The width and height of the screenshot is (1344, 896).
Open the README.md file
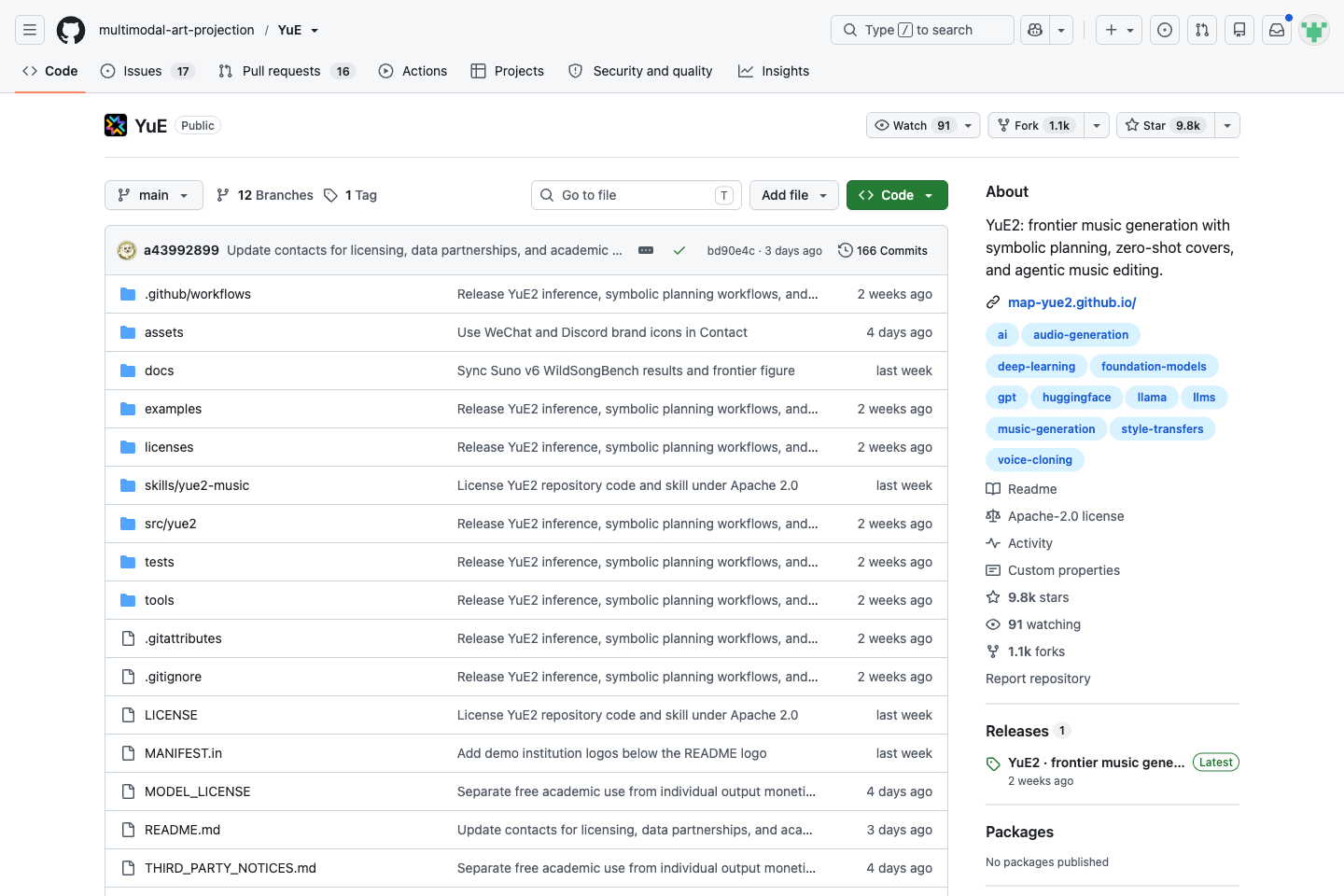(x=183, y=830)
